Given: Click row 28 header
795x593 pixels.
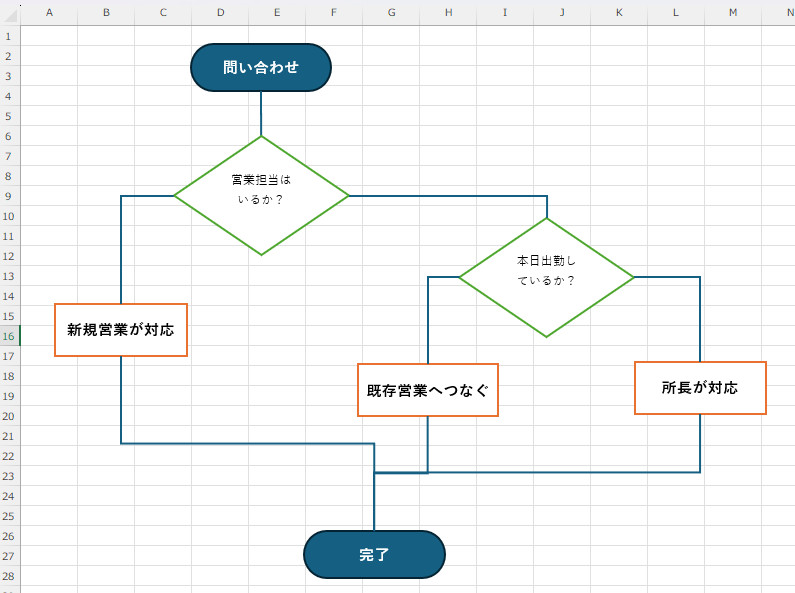Looking at the screenshot, I should click(9, 576).
